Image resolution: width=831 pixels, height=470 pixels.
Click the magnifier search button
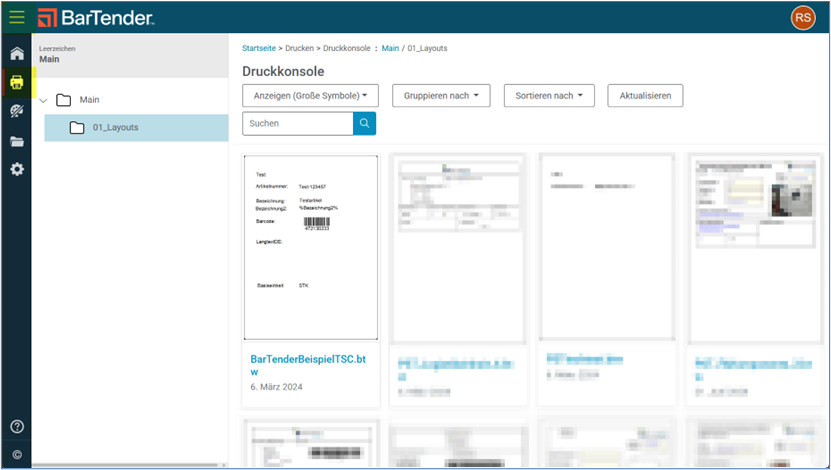click(364, 123)
